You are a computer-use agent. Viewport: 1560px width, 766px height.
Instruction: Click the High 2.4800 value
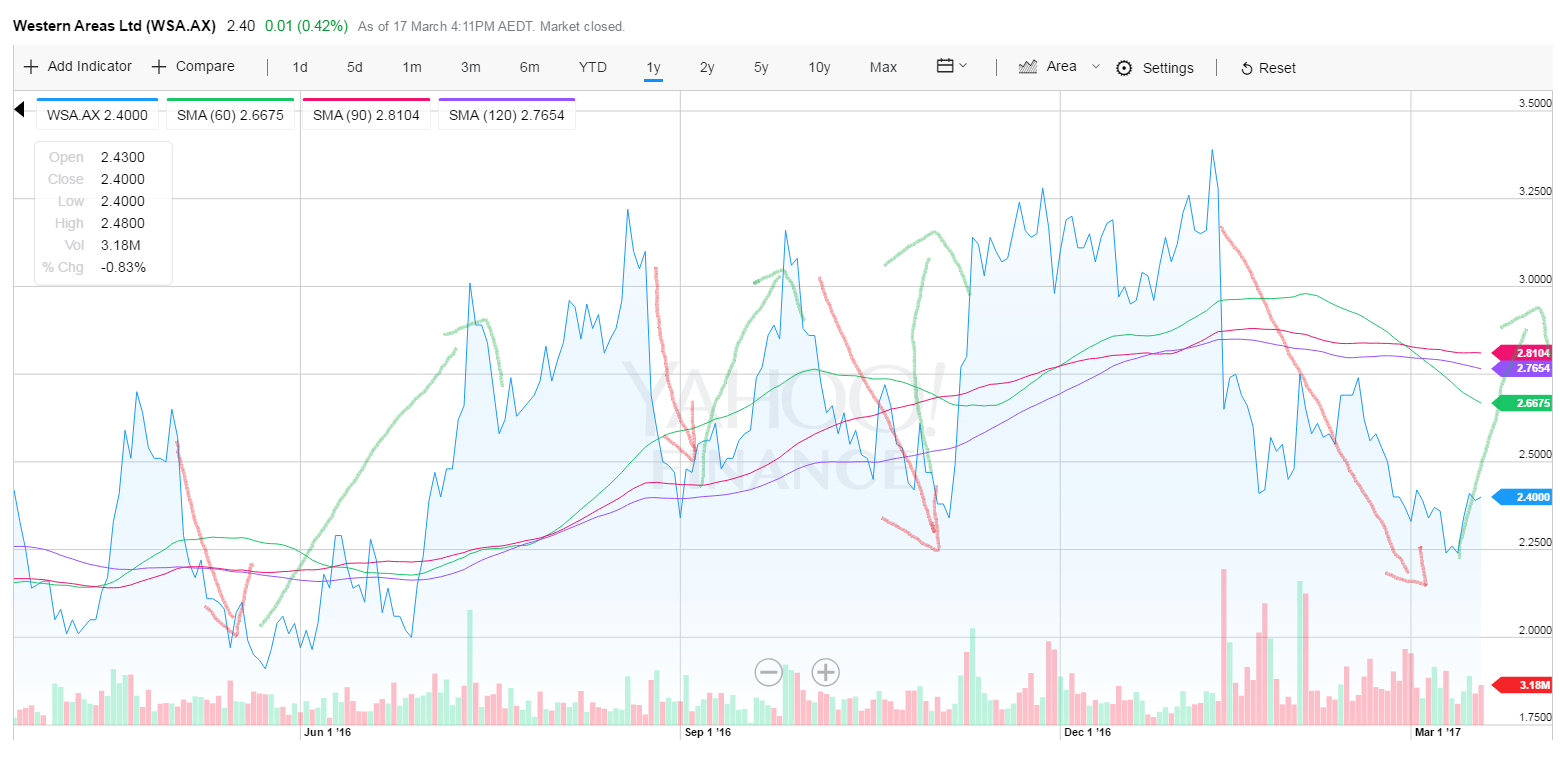123,224
